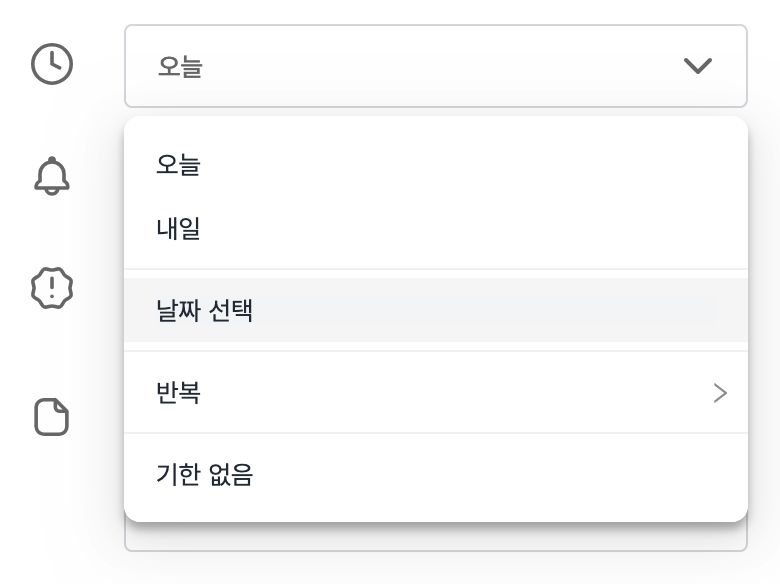780x584 pixels.
Task: Click the bell reminder icon
Action: coord(52,176)
